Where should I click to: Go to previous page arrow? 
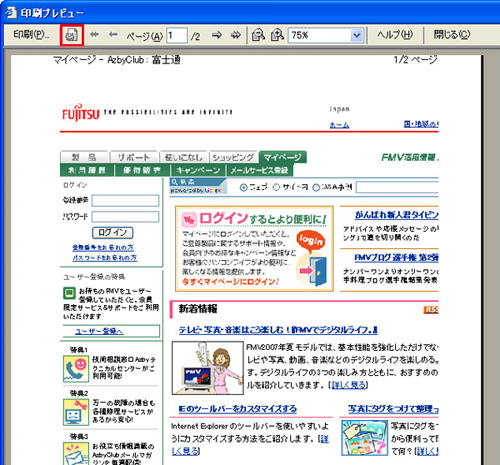(113, 35)
